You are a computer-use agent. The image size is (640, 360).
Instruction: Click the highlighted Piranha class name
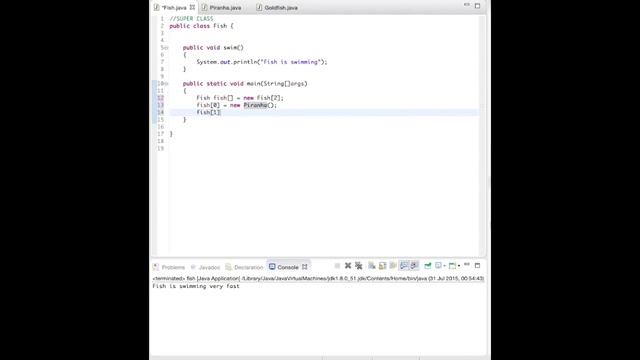(x=255, y=105)
